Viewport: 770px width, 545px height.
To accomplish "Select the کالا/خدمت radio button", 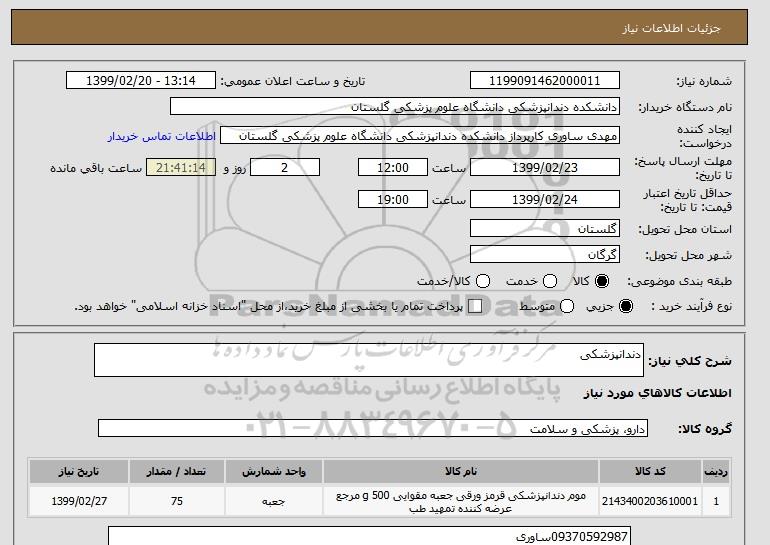I will tap(483, 281).
